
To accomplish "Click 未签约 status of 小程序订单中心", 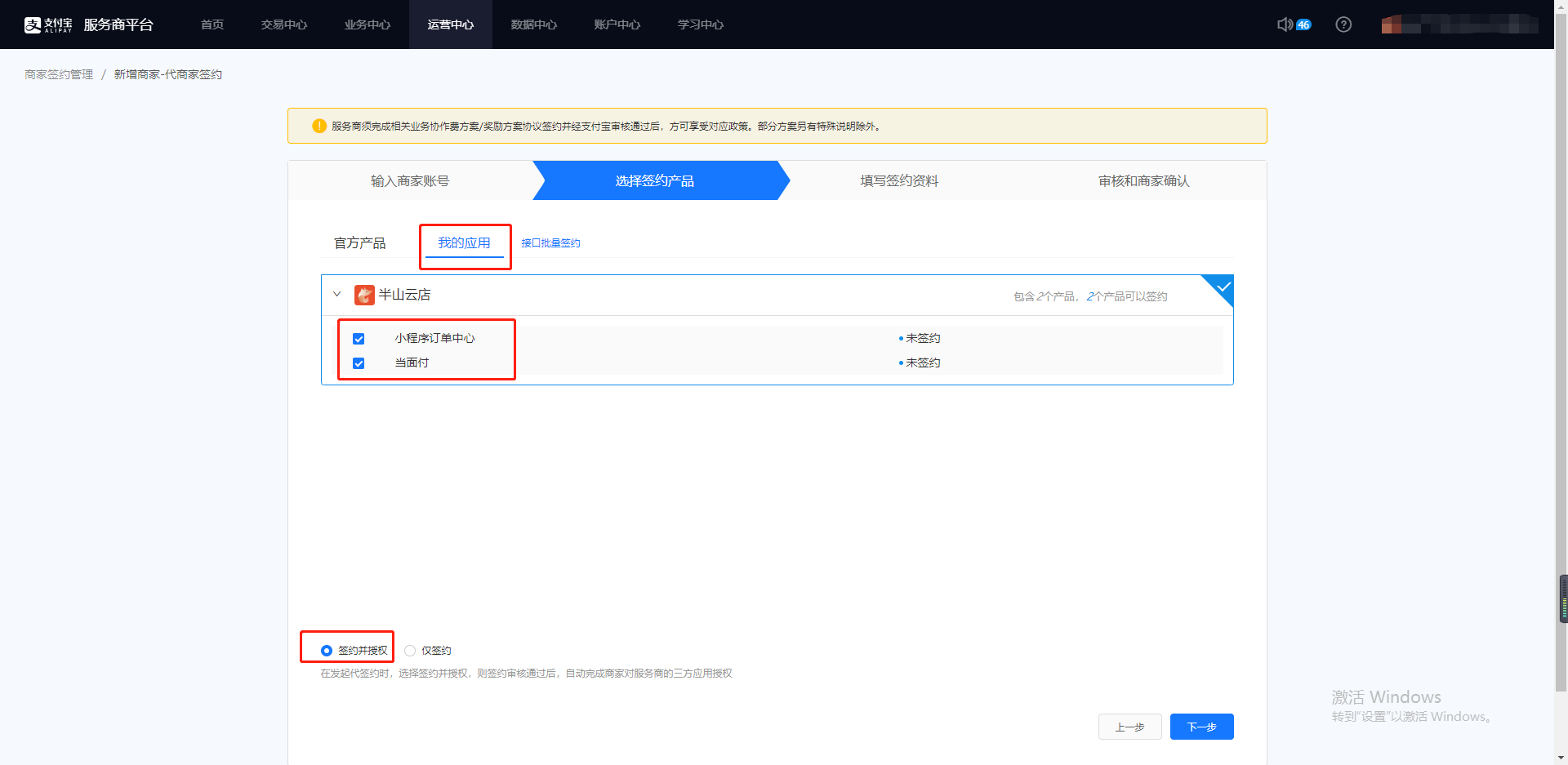I will (x=923, y=339).
